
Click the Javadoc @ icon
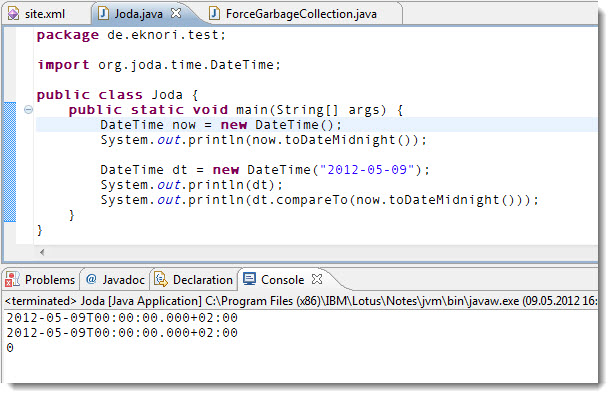tap(91, 279)
